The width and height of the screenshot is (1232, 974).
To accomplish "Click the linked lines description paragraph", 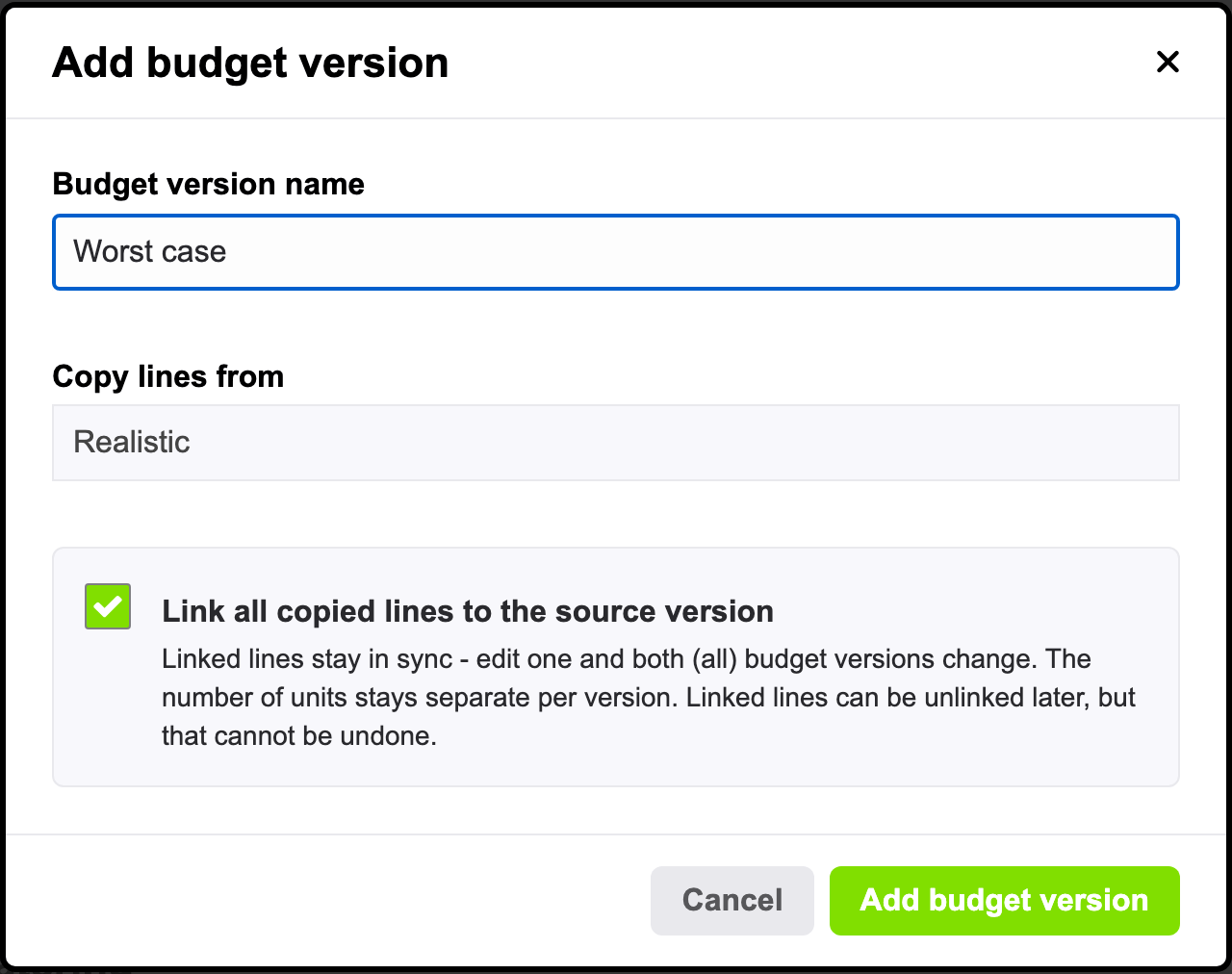I will [649, 697].
